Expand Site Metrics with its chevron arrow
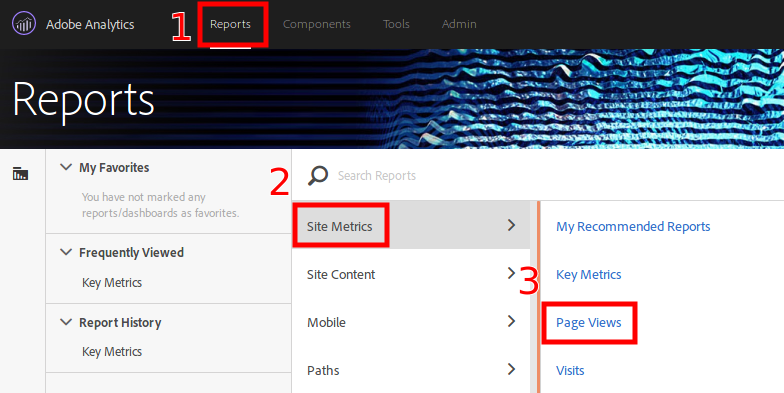 (x=511, y=226)
